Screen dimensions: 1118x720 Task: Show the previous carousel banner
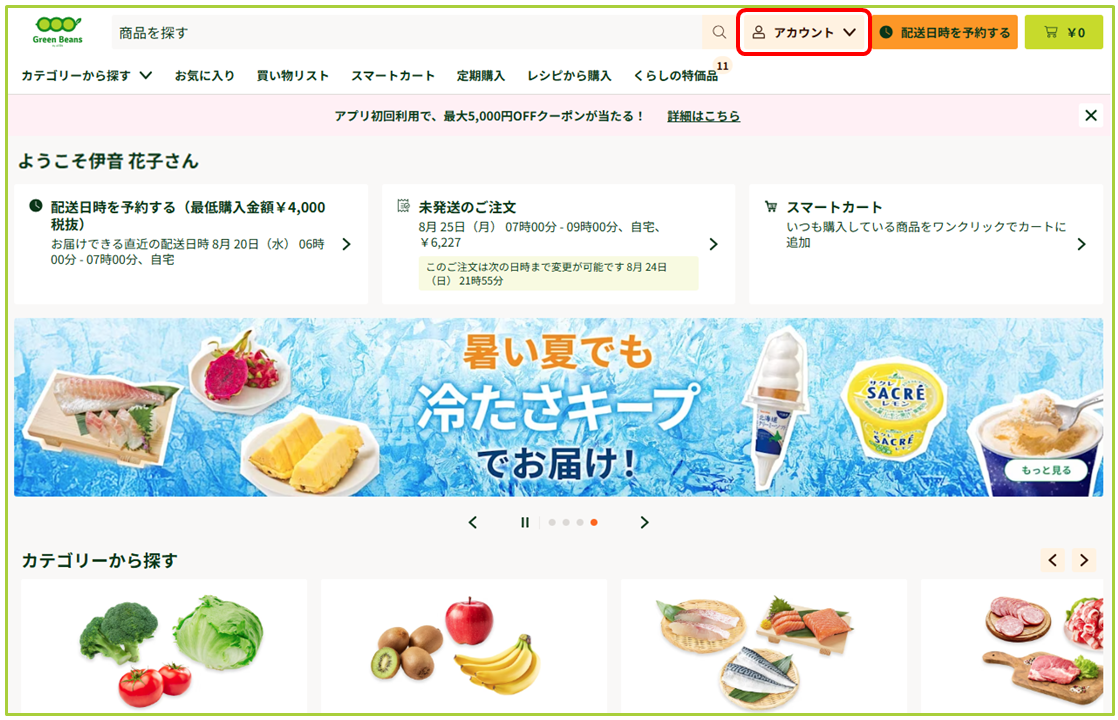click(473, 523)
